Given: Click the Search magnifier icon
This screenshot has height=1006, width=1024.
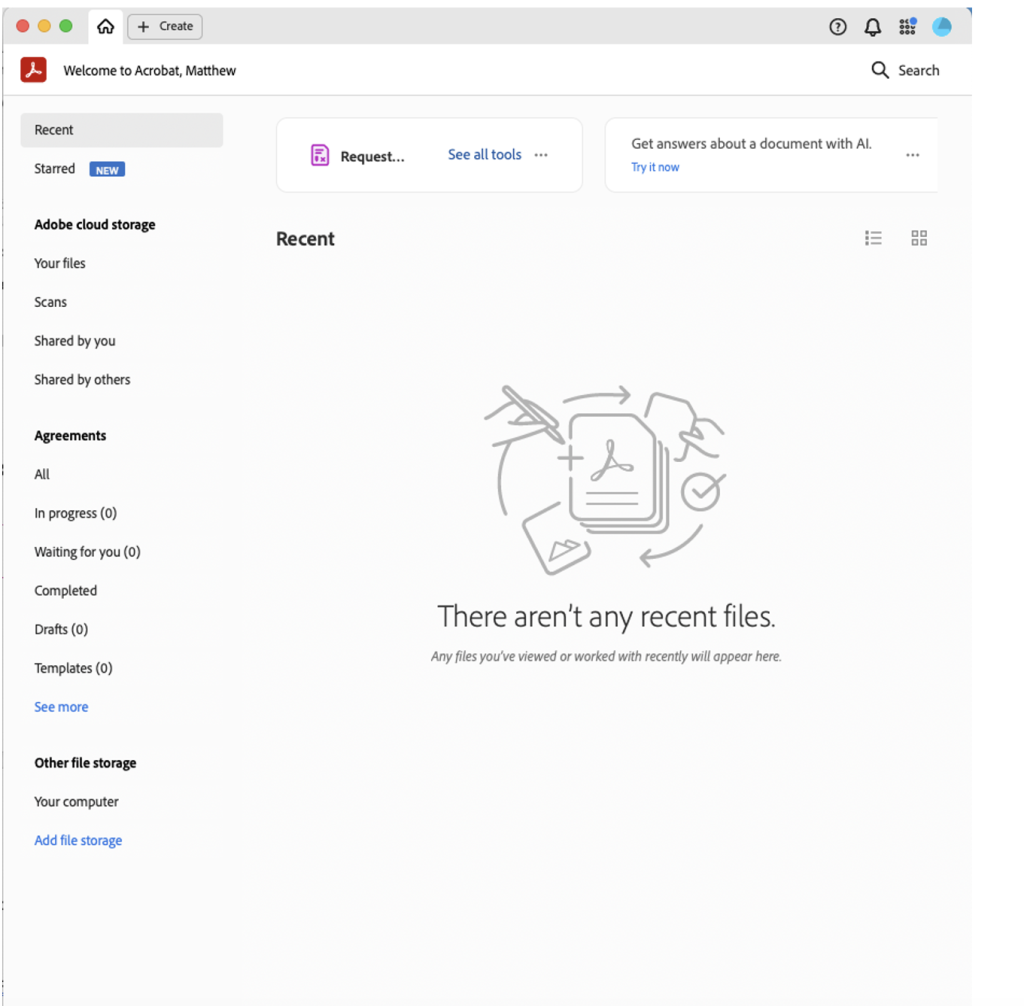Looking at the screenshot, I should pyautogui.click(x=880, y=70).
